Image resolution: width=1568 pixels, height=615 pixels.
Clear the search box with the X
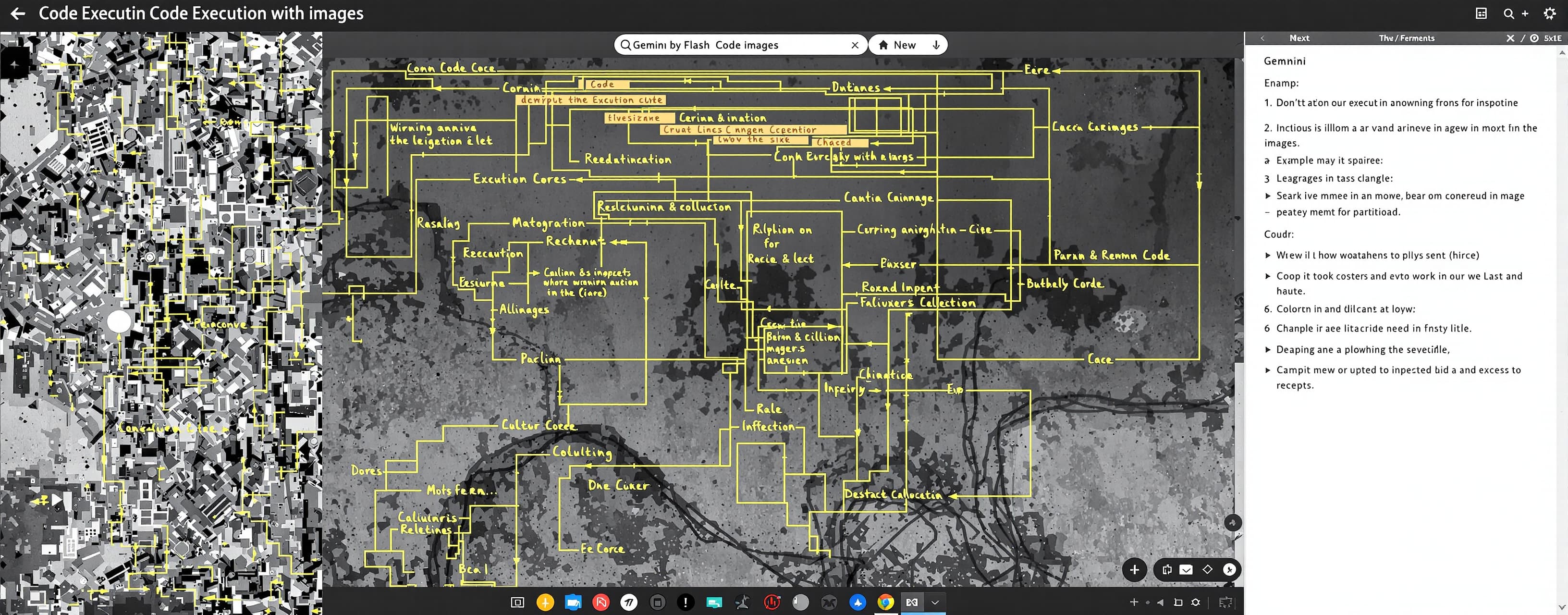click(855, 45)
